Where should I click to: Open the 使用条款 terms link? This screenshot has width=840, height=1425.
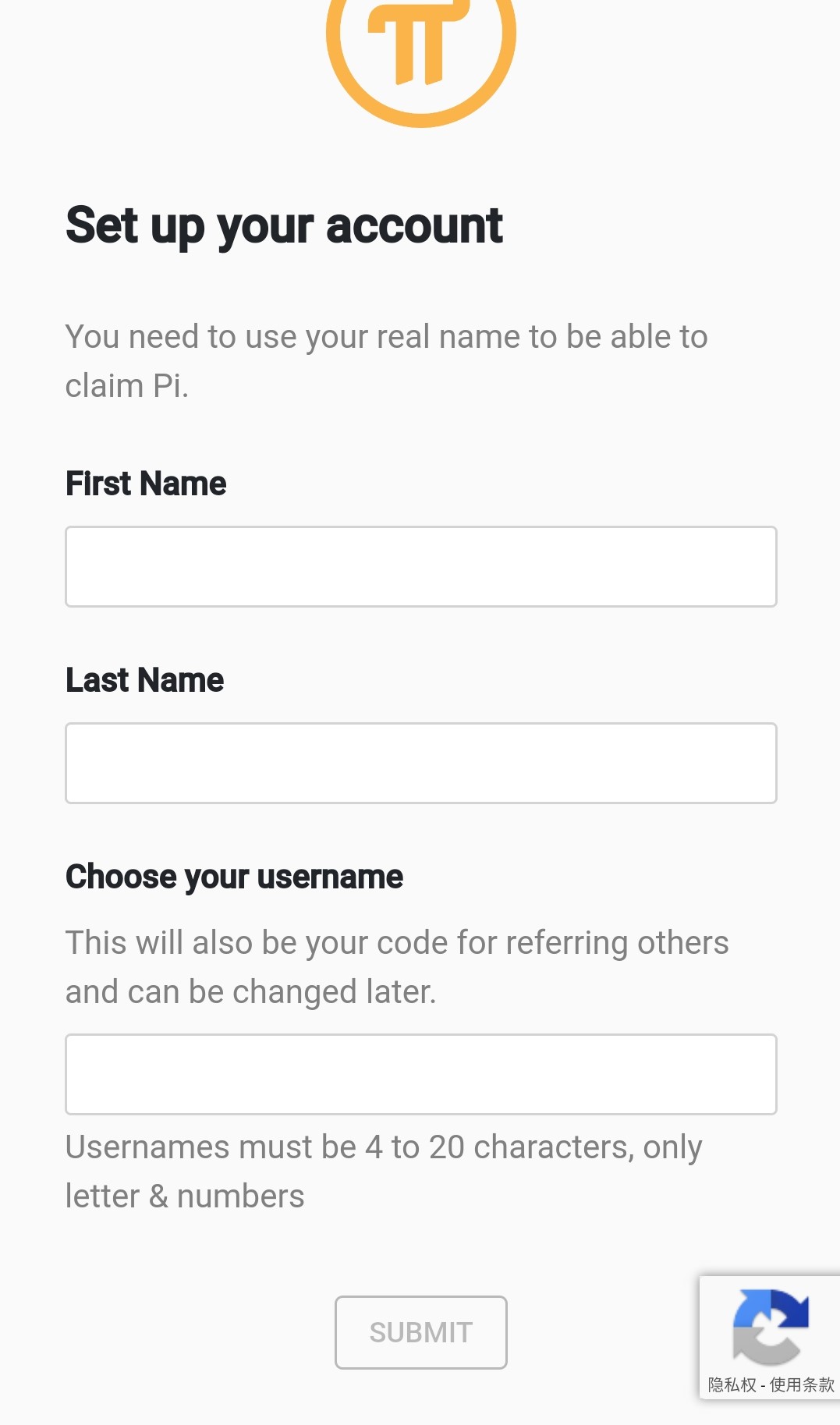pyautogui.click(x=802, y=1384)
